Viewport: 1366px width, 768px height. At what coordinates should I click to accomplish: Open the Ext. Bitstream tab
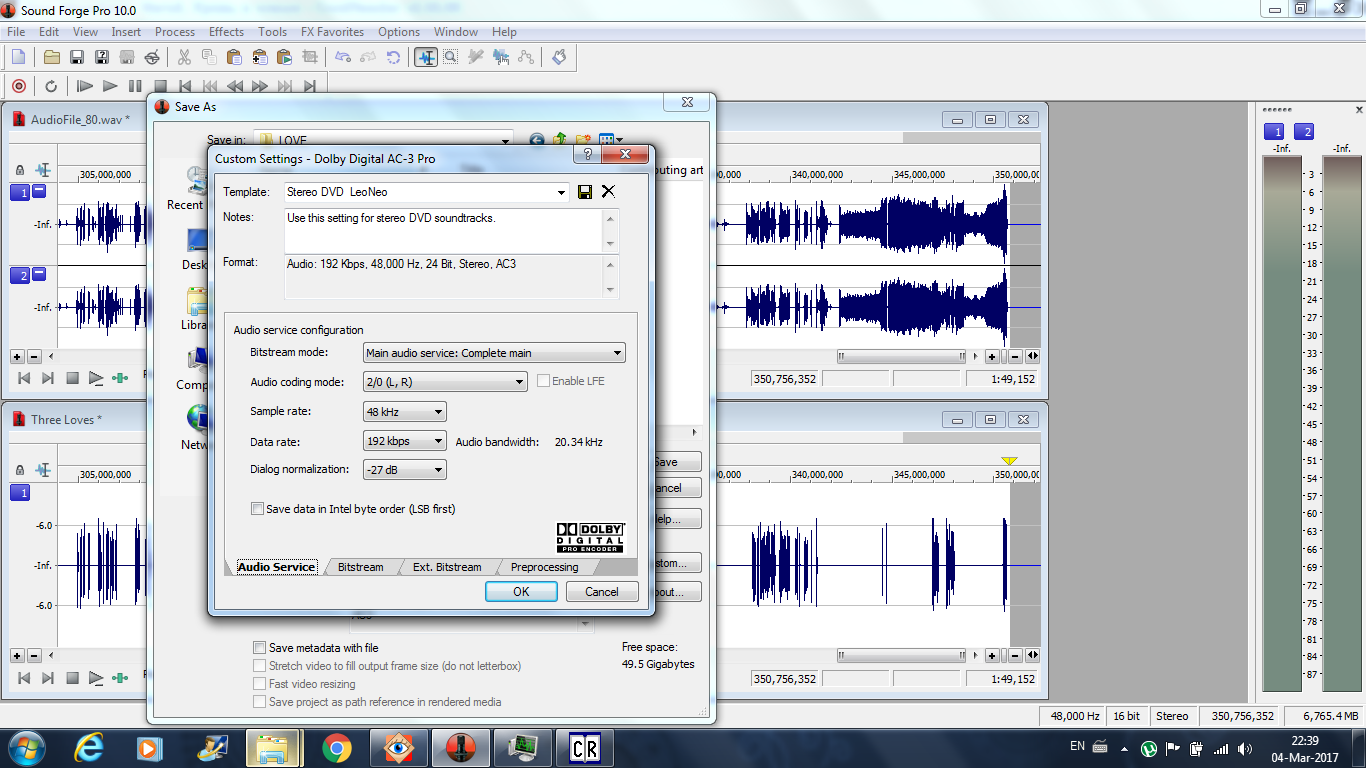(447, 567)
